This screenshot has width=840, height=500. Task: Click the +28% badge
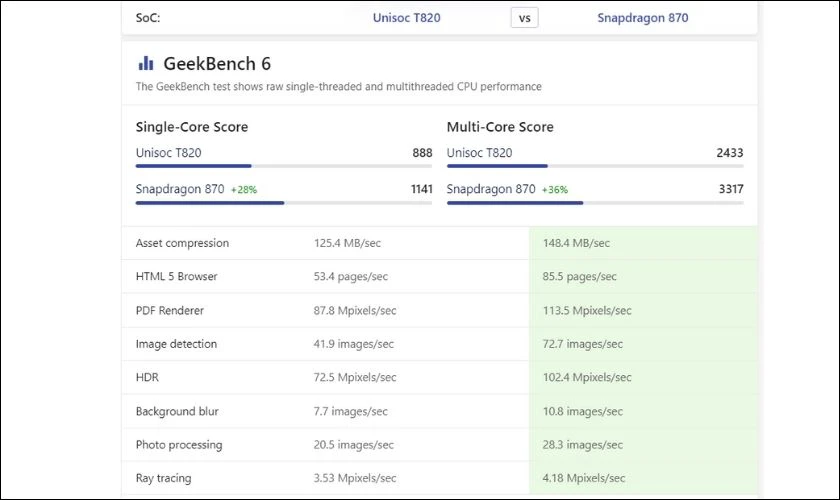(x=244, y=190)
